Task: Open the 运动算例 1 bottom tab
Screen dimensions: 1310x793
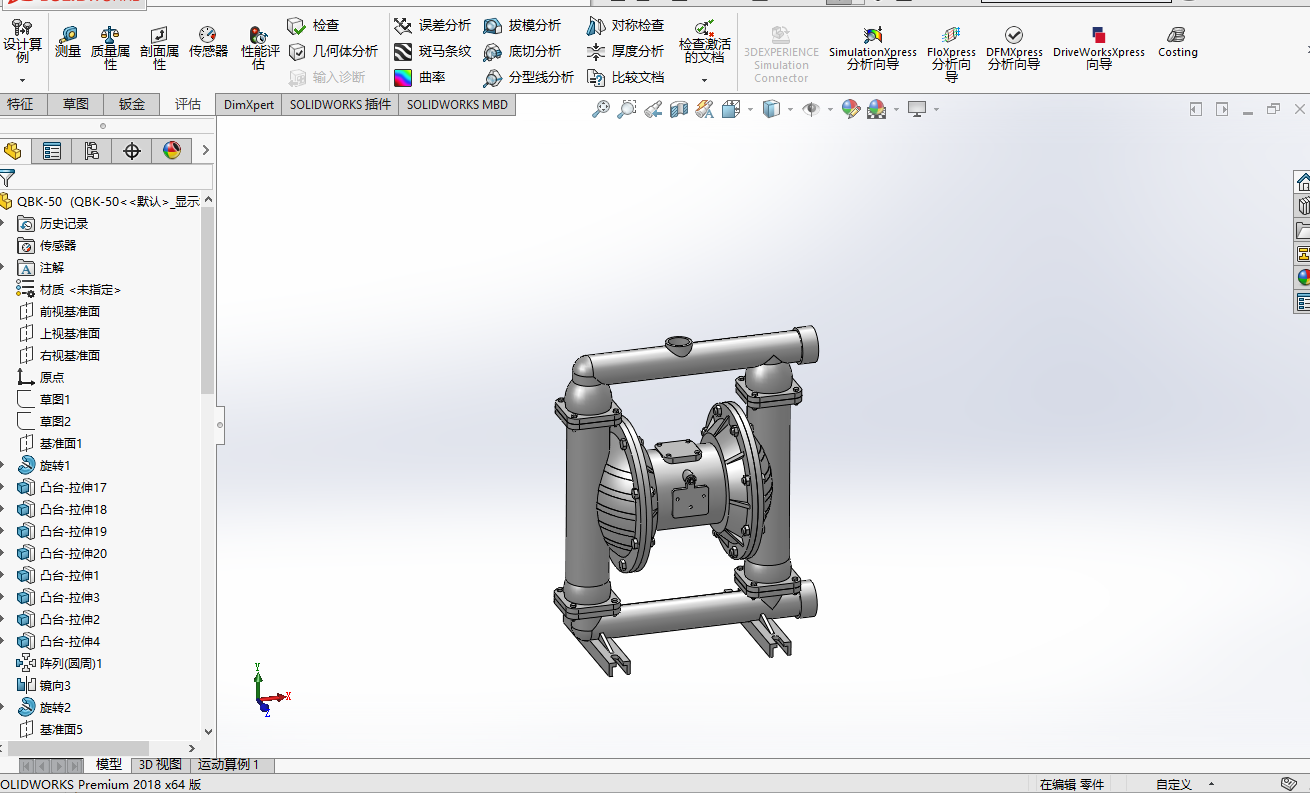Action: tap(228, 765)
